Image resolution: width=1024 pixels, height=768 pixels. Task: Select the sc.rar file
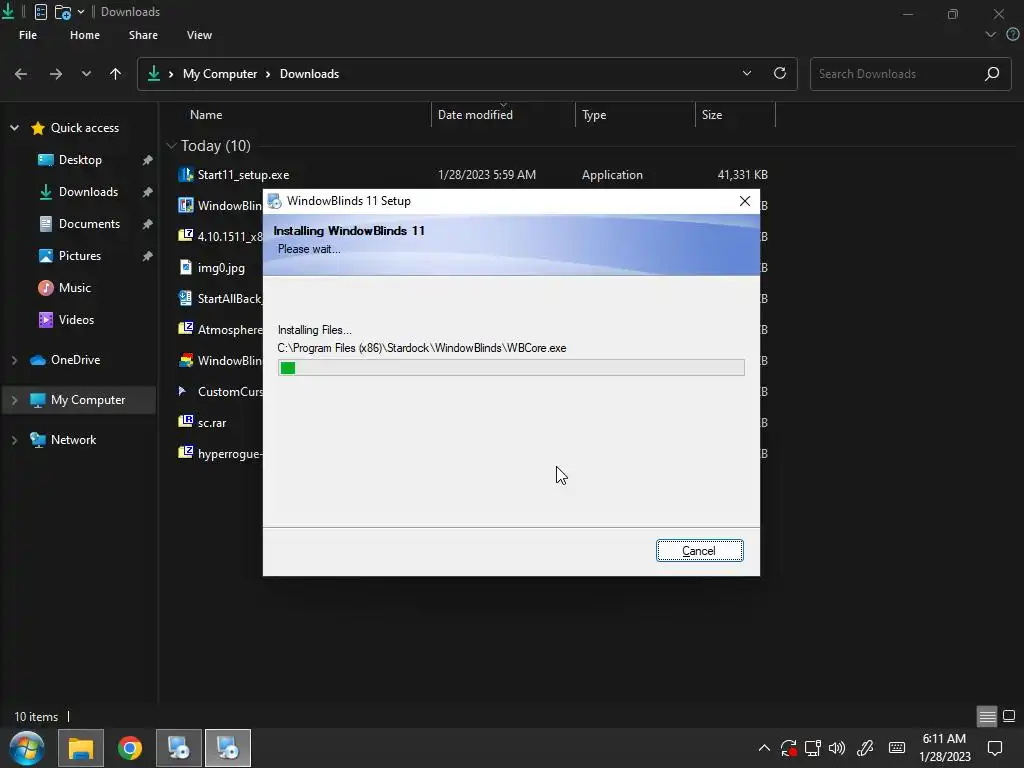click(x=212, y=423)
